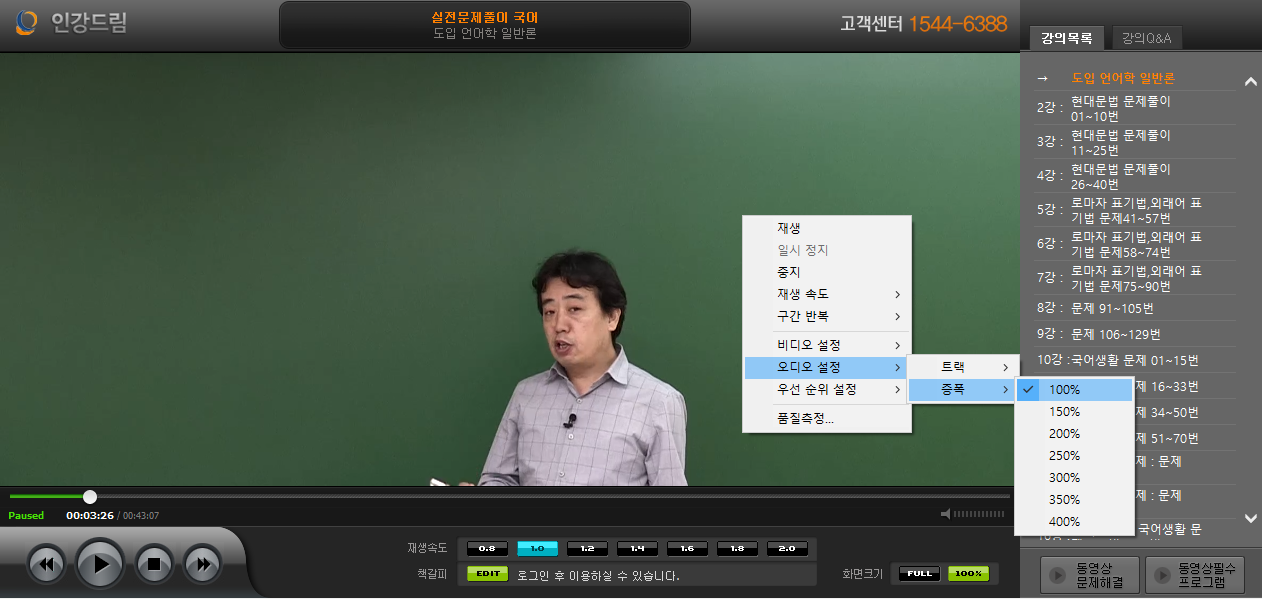Click the large play button
This screenshot has height=599, width=1262.
(101, 564)
